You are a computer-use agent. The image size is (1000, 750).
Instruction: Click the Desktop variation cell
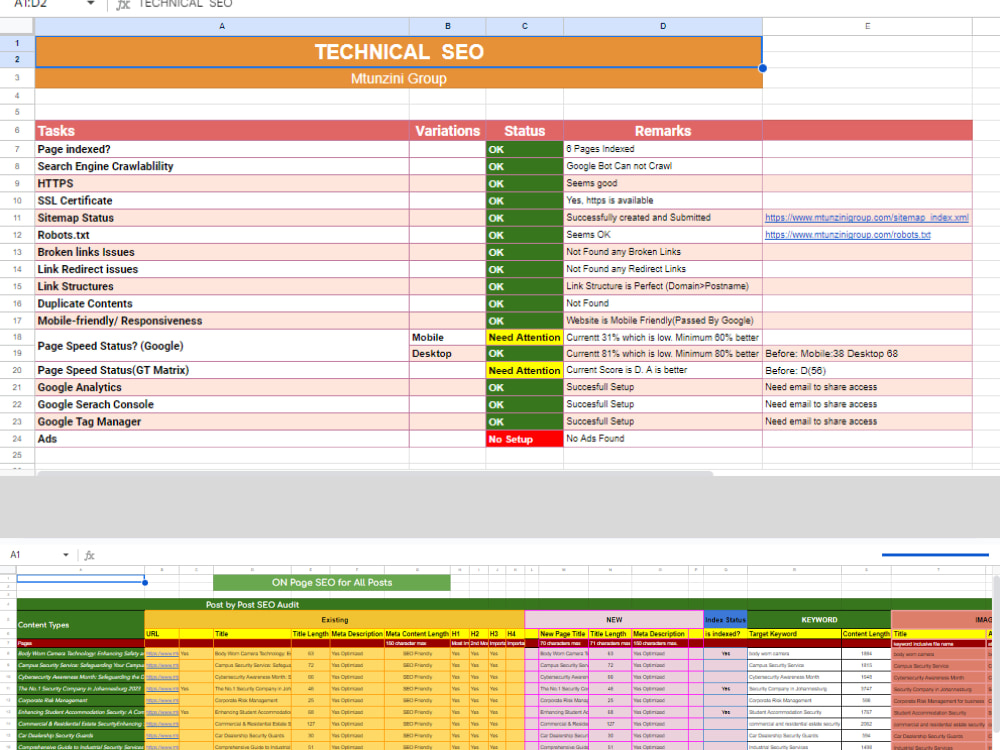448,353
